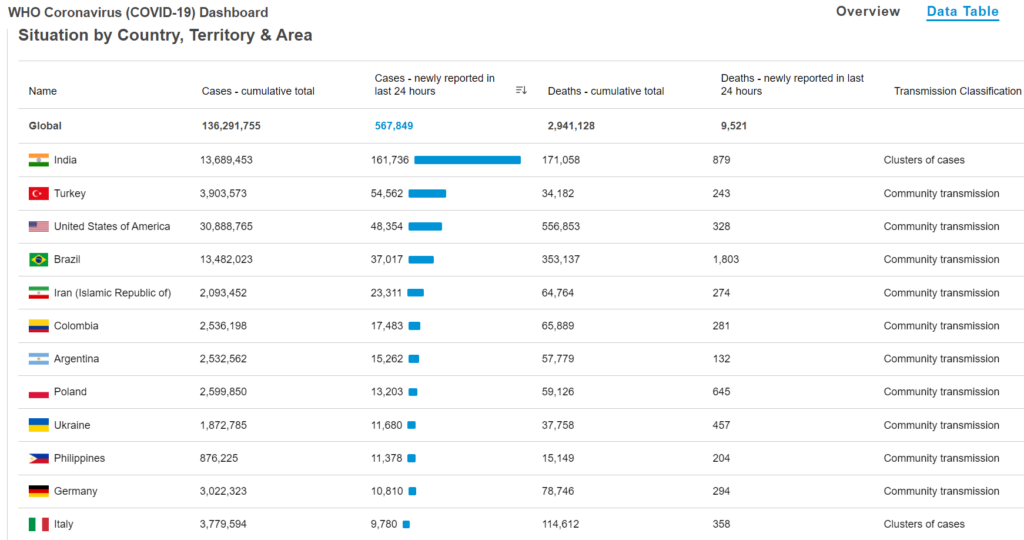Click Deaths - cumulative total column header
The image size is (1024, 540).
tap(605, 91)
